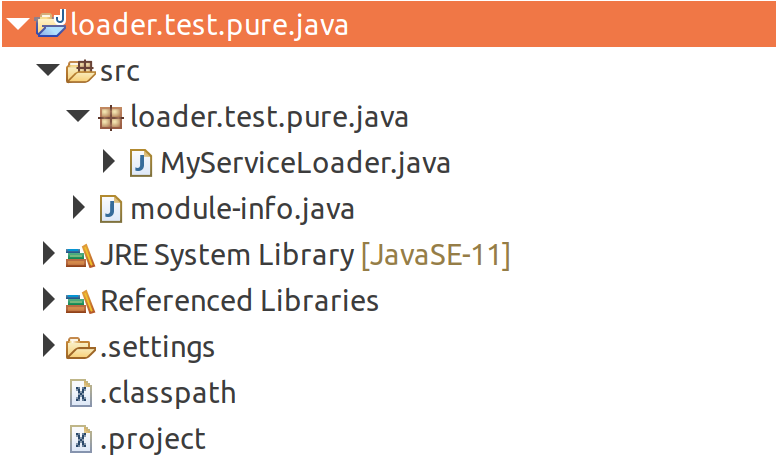The image size is (776, 460).
Task: Select the JavaSE-11 library entry label
Action: (x=436, y=256)
